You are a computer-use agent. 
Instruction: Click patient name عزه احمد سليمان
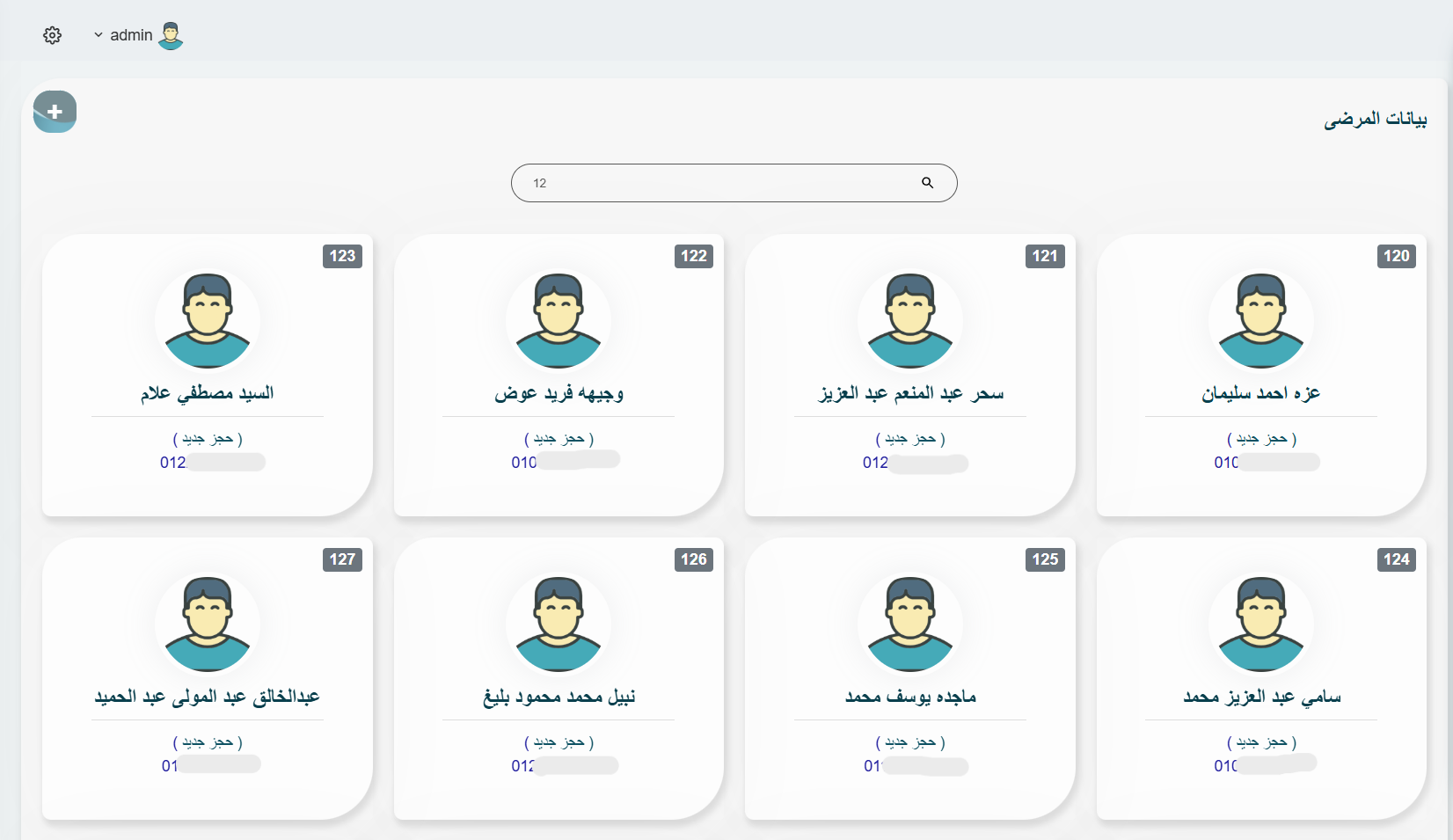coord(1261,393)
